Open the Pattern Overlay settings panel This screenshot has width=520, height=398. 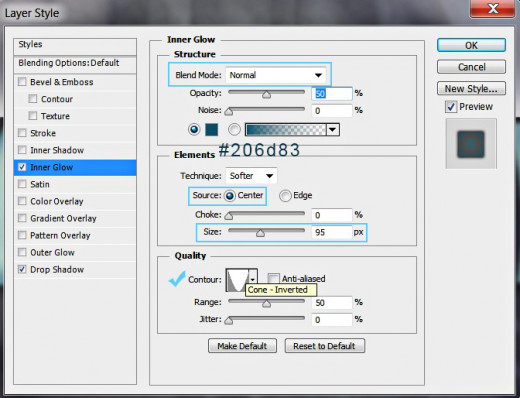click(60, 235)
